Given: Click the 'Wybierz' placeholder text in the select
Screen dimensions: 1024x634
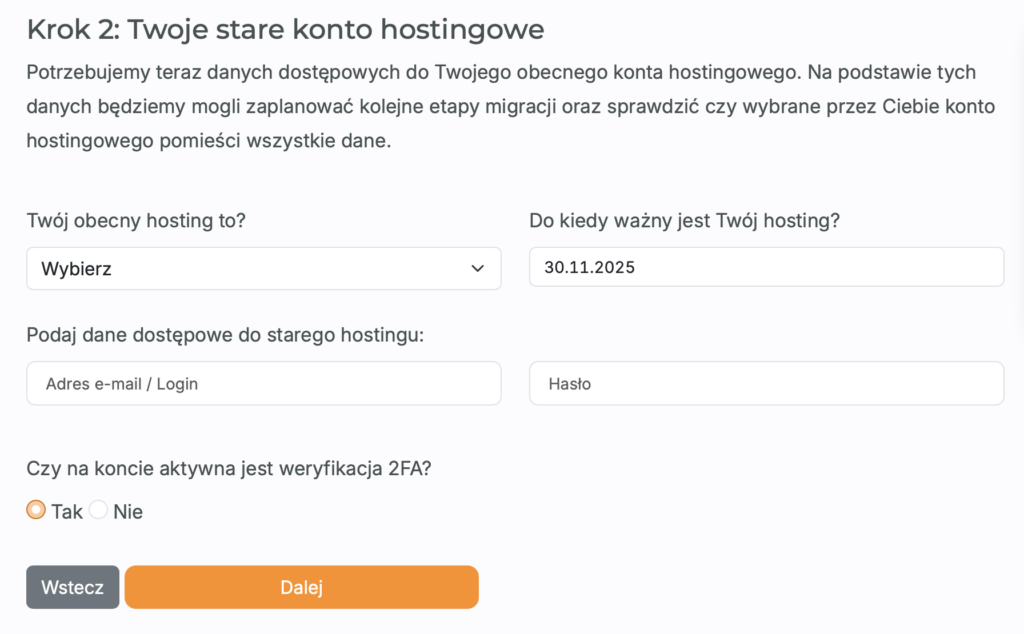Looking at the screenshot, I should (x=76, y=268).
